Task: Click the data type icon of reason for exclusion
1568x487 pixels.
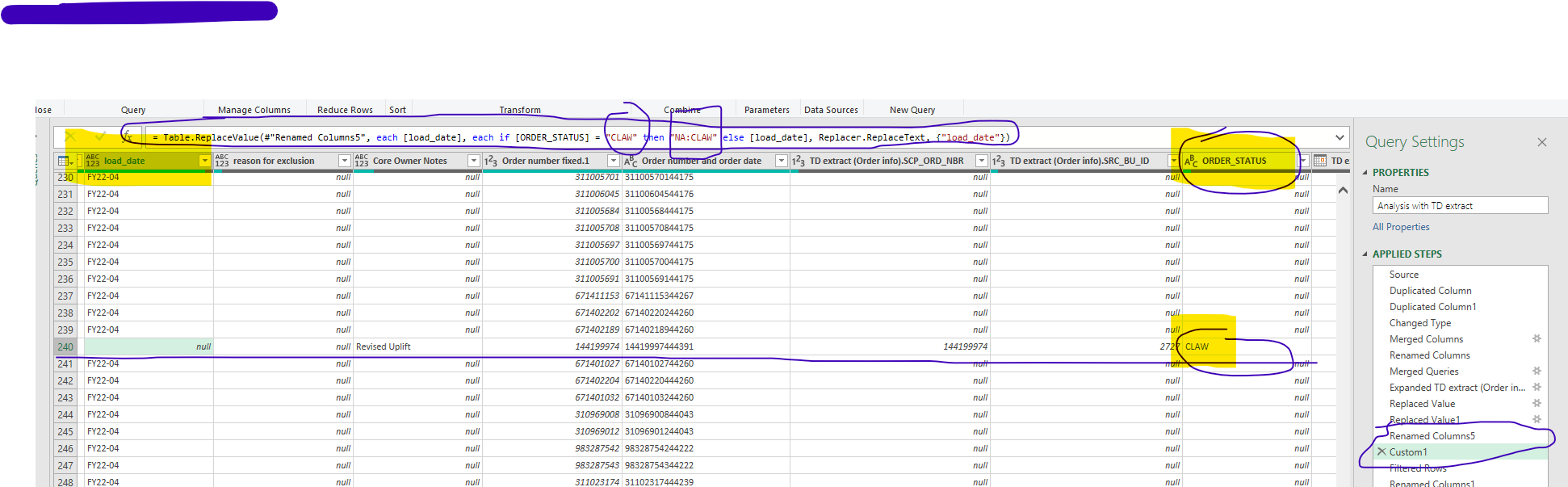Action: tap(222, 161)
